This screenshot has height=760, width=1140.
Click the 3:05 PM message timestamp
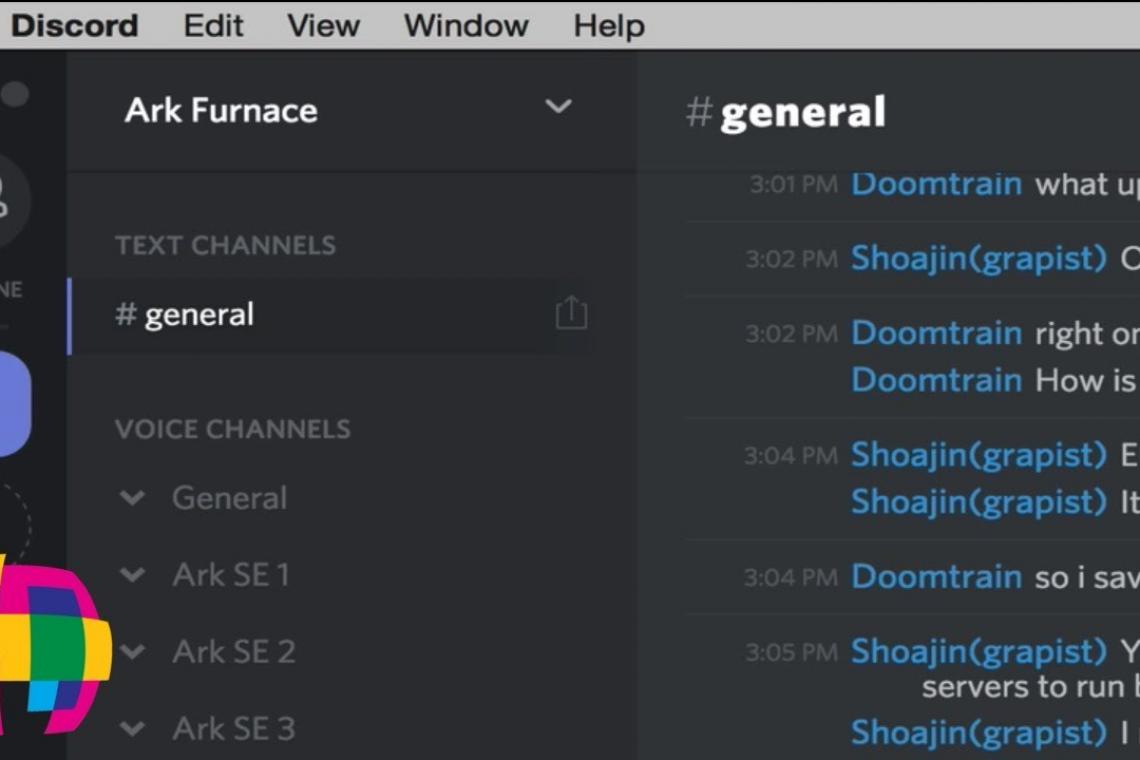(792, 652)
